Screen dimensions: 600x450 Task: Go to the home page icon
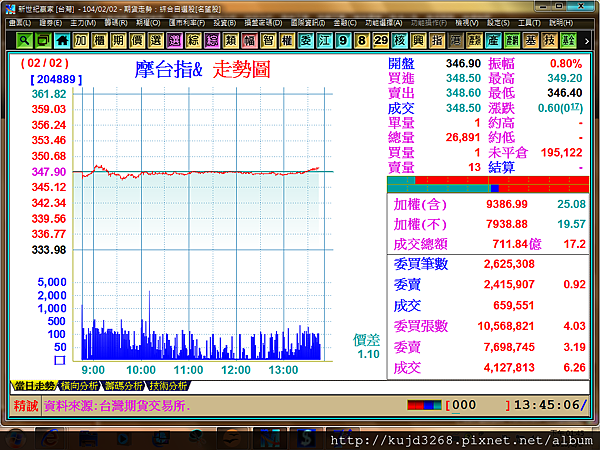click(62, 40)
